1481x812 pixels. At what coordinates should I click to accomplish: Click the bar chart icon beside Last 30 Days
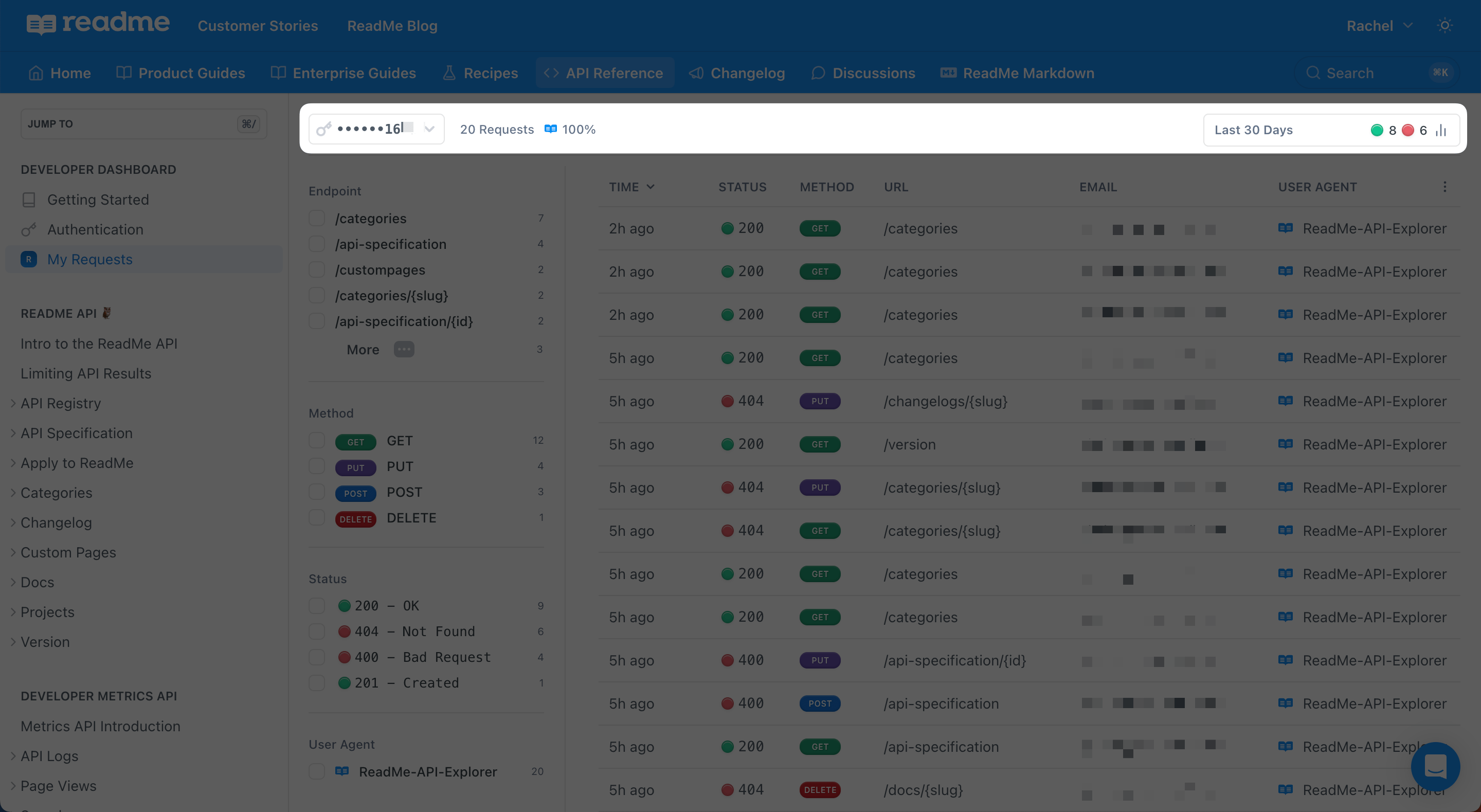[1441, 131]
